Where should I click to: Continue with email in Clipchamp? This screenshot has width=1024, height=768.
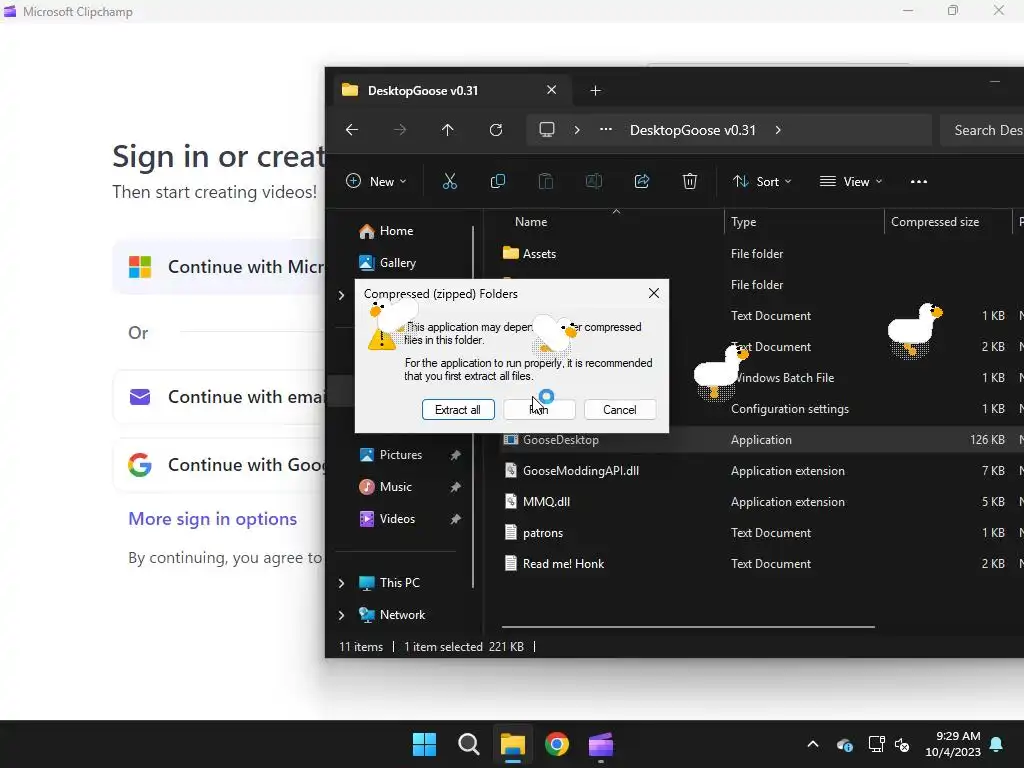[219, 396]
